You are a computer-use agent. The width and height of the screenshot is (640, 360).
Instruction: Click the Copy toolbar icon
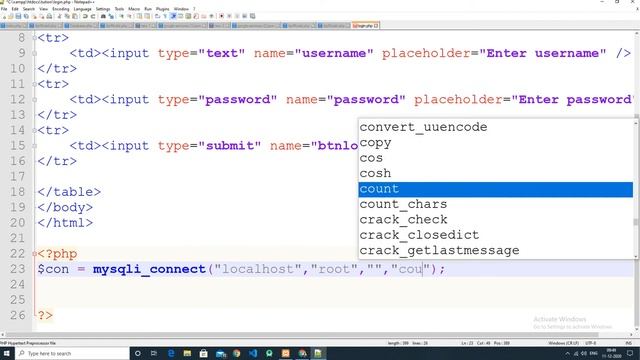coord(67,16)
